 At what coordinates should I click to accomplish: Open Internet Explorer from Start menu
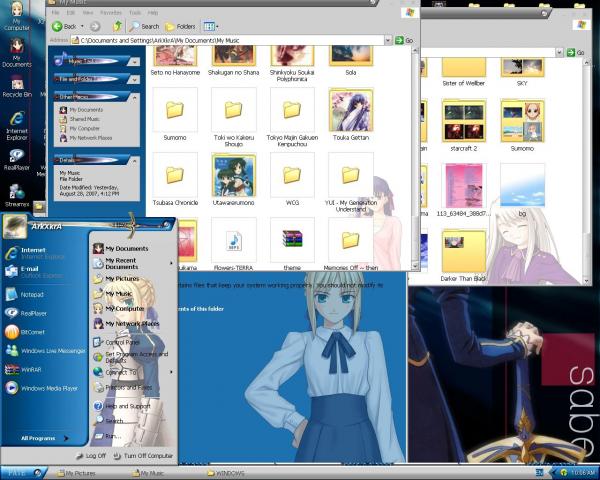(x=34, y=253)
